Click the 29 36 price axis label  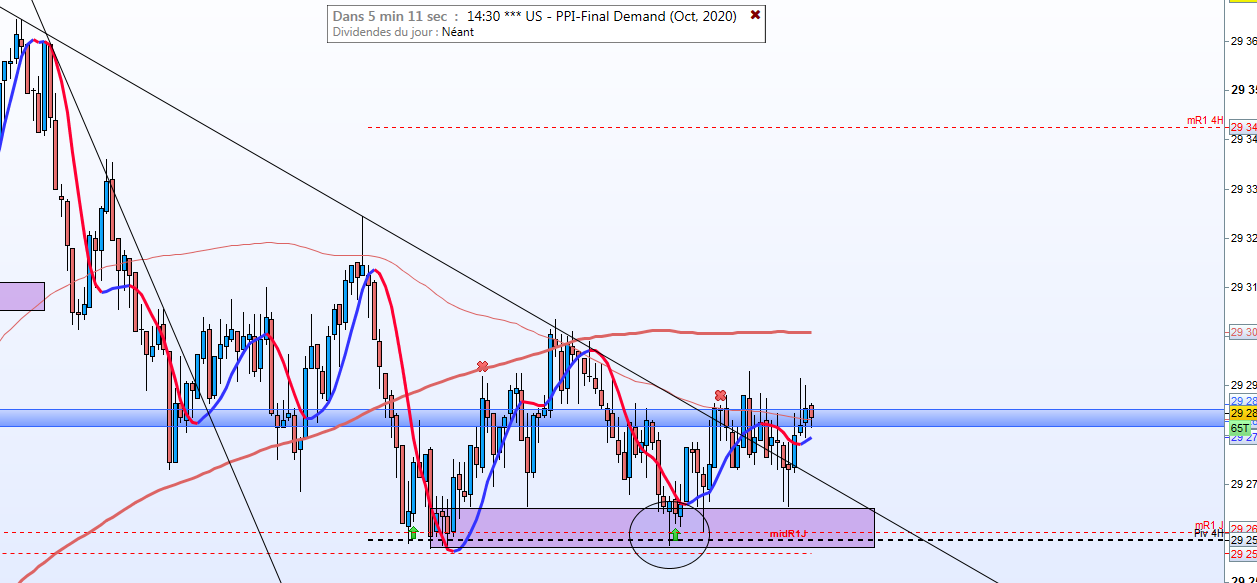(x=1244, y=41)
